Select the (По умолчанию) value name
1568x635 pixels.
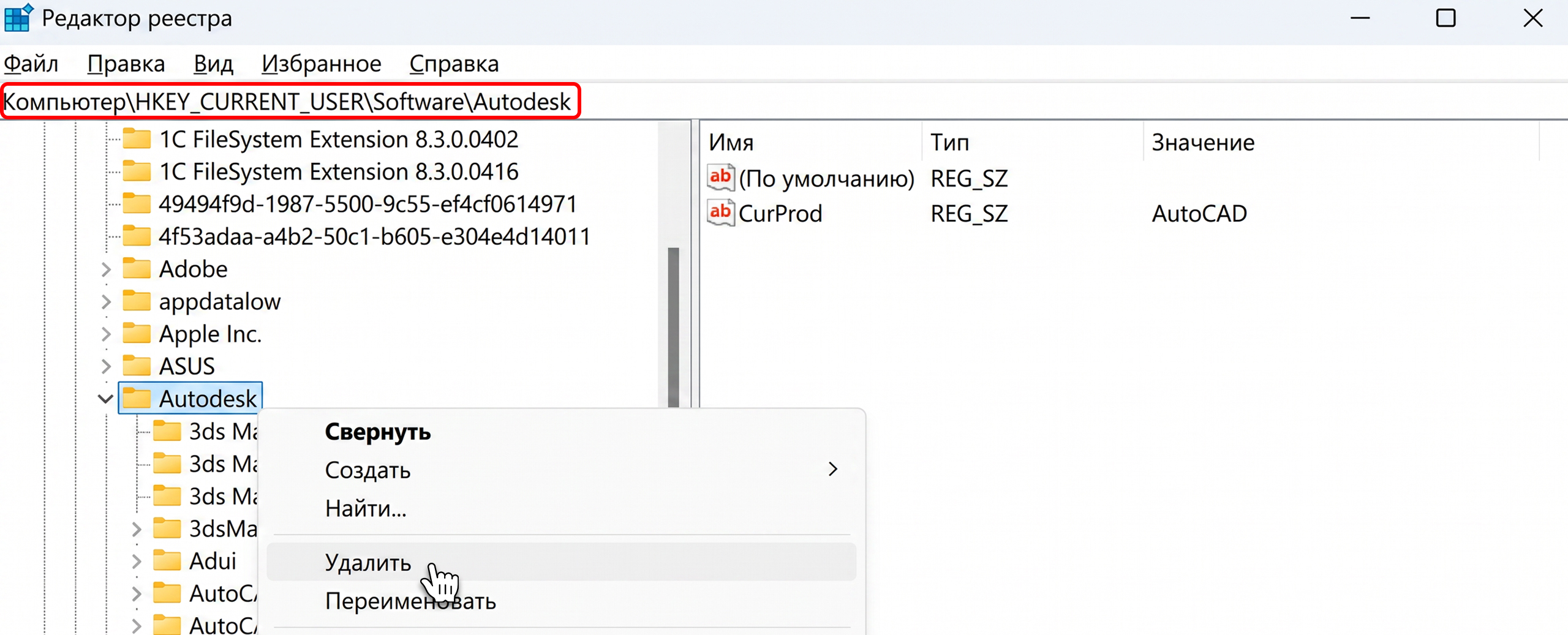pos(827,179)
